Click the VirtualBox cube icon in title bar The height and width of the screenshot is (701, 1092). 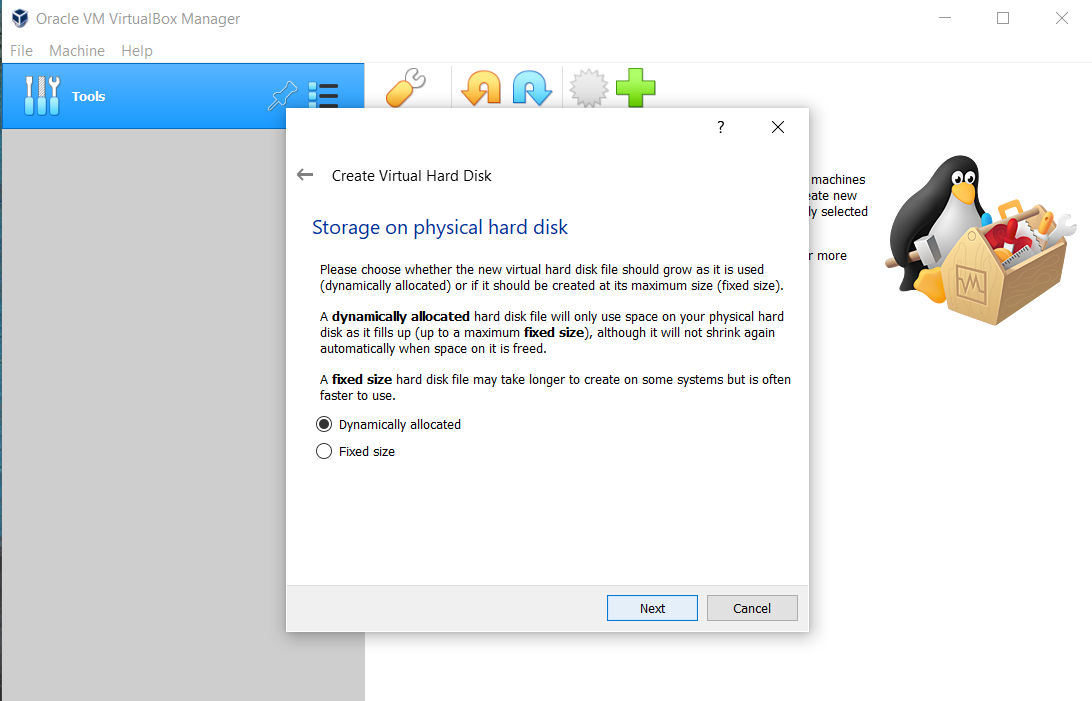point(19,18)
